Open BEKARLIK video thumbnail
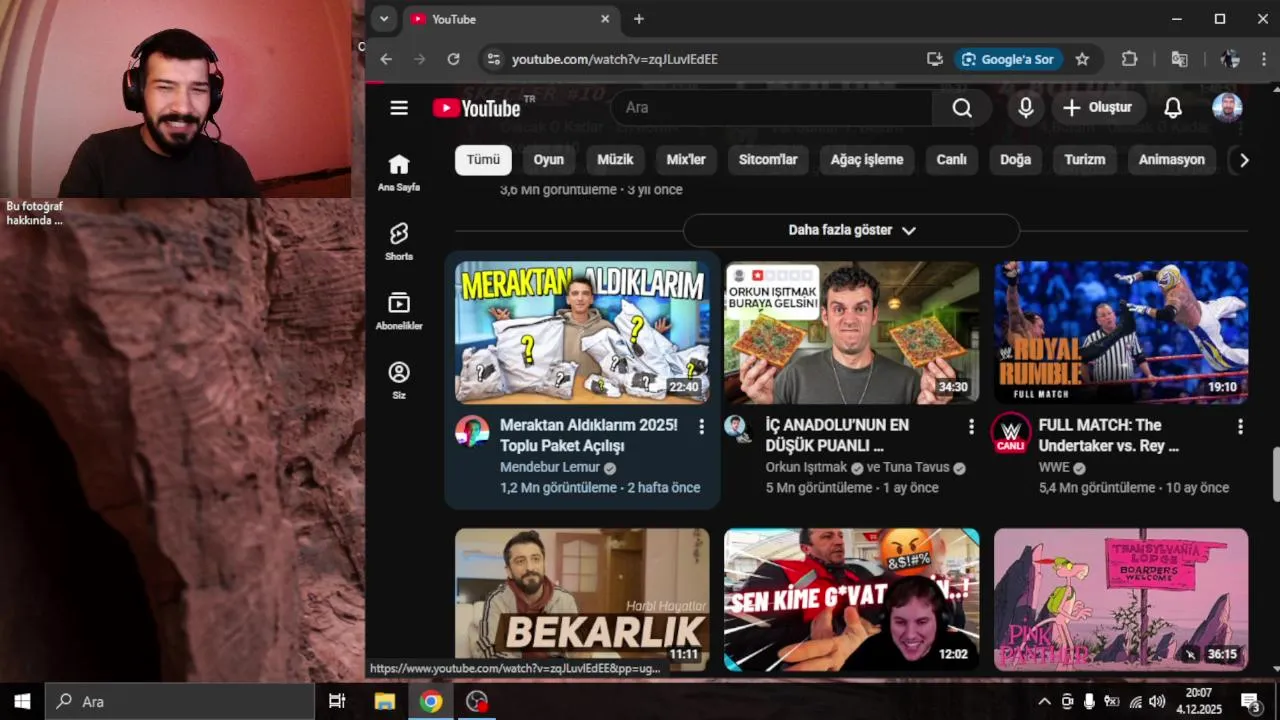Image resolution: width=1280 pixels, height=720 pixels. tap(582, 599)
